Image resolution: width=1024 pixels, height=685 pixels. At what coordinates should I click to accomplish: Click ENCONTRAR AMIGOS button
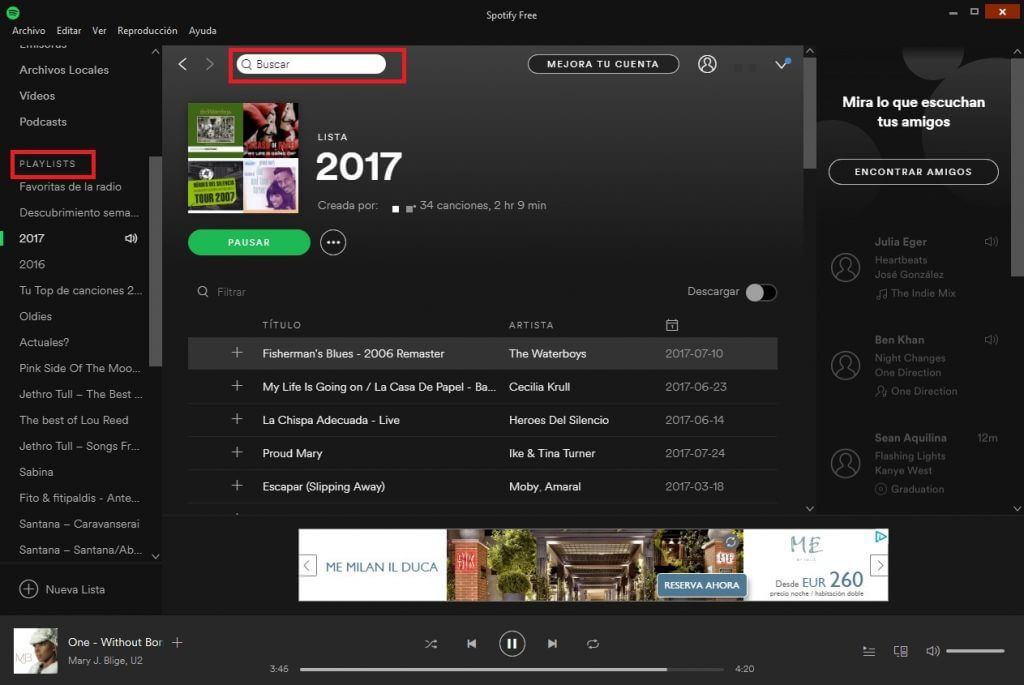click(x=913, y=172)
